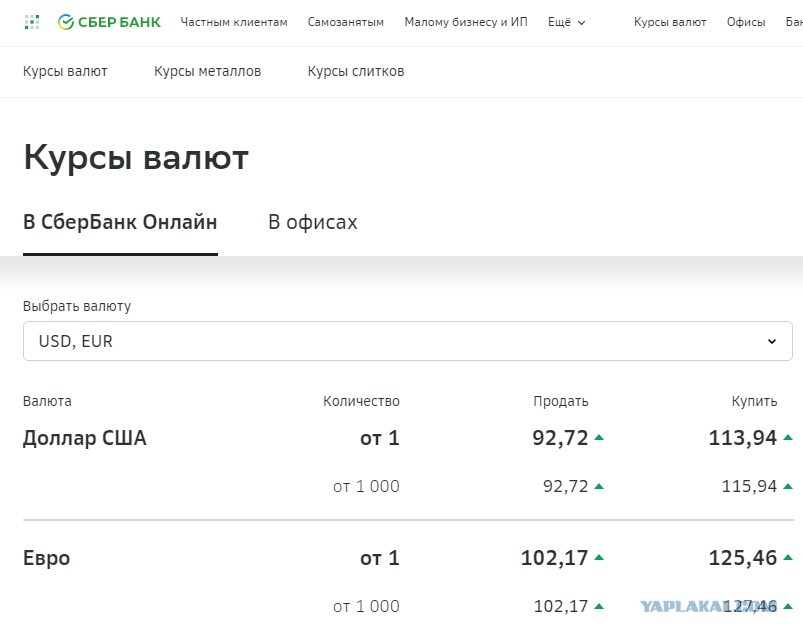
Task: Click the Количество column header
Action: [361, 401]
